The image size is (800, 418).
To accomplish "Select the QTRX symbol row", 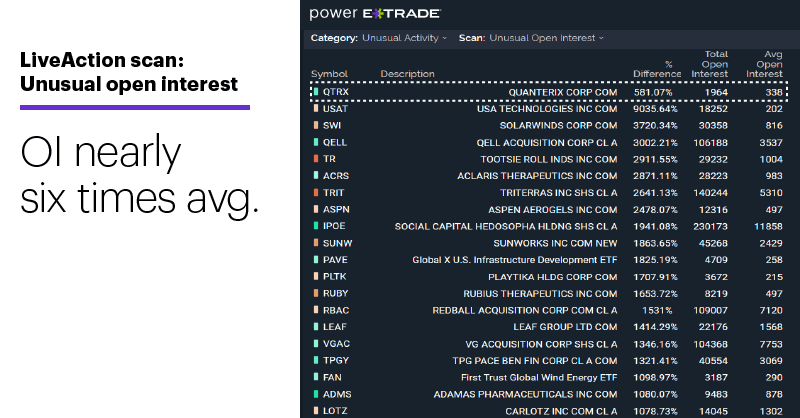I will coord(548,92).
